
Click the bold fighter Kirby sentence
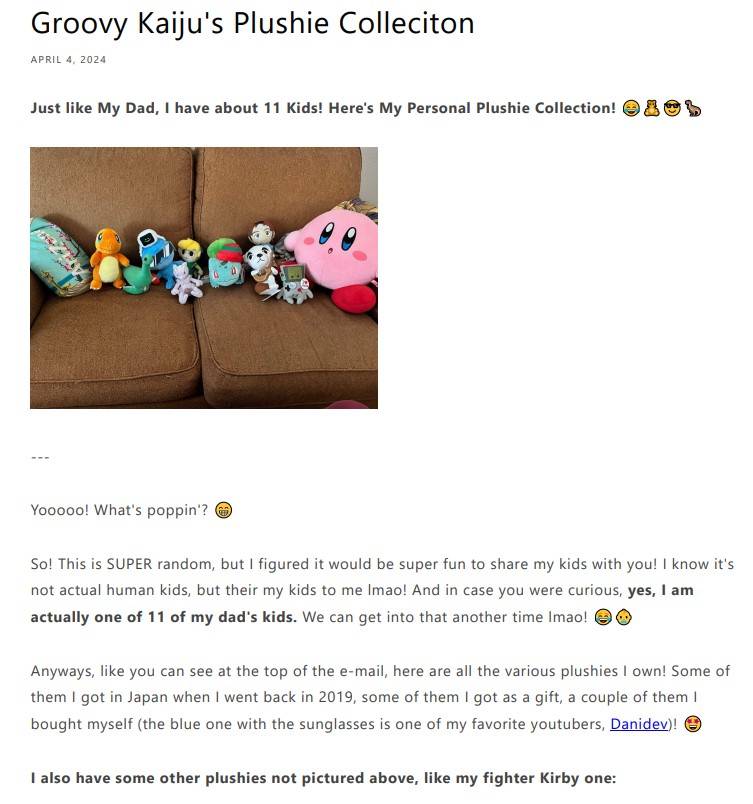click(323, 778)
